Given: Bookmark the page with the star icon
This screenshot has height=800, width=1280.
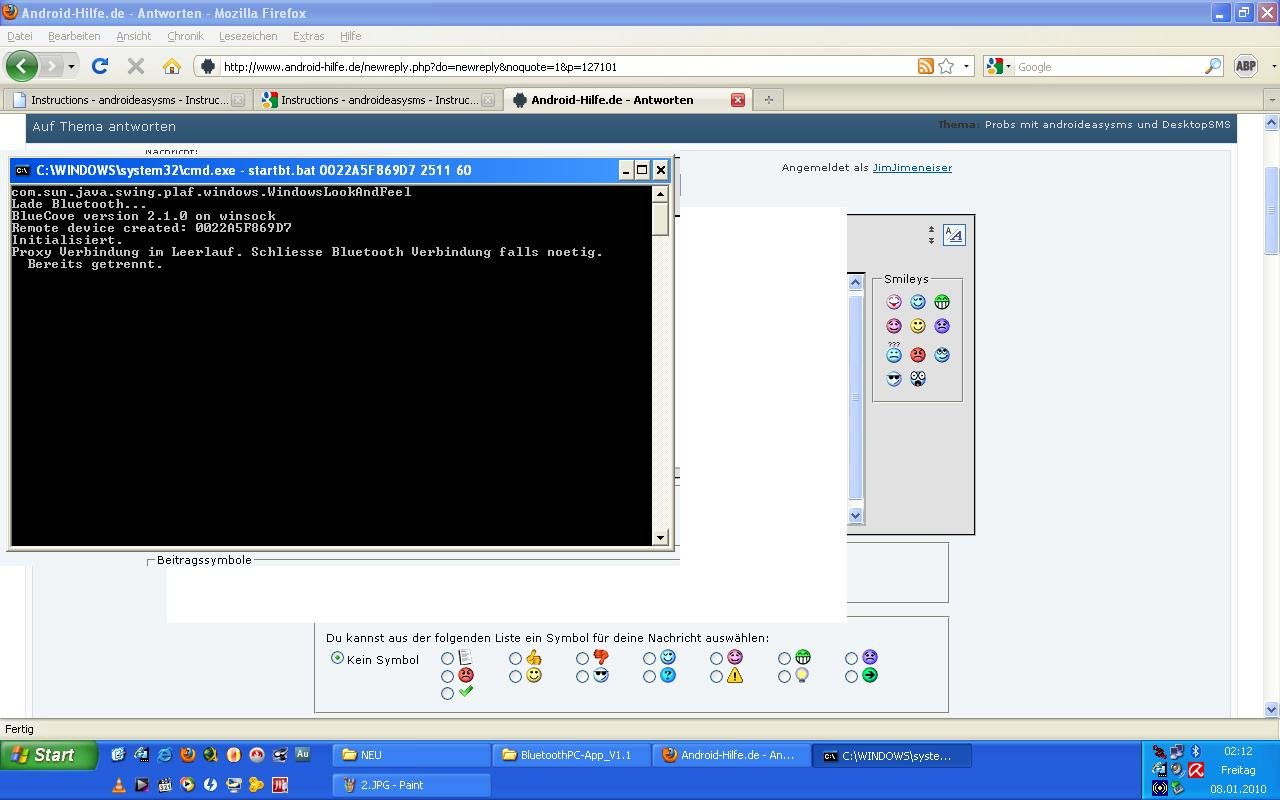Looking at the screenshot, I should pos(946,66).
